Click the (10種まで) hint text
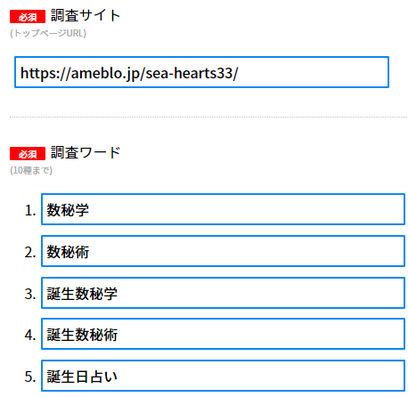Screen dimensions: 408x397 [x=31, y=170]
